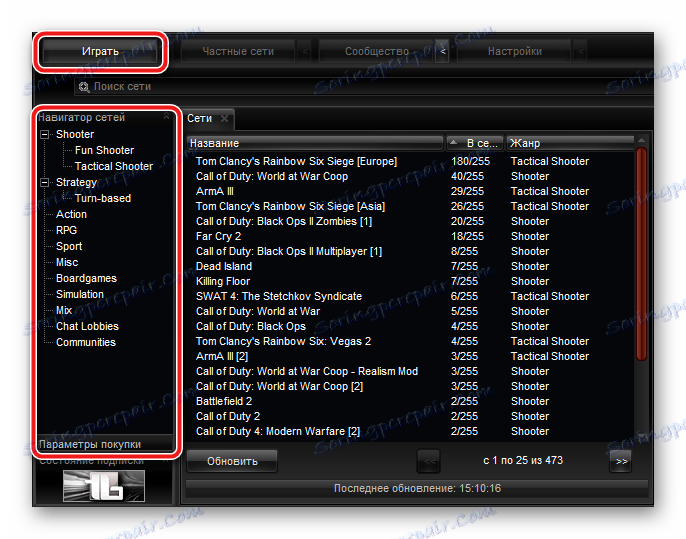This screenshot has height=539, width=686.
Task: Select RPG category
Action: pos(66,230)
